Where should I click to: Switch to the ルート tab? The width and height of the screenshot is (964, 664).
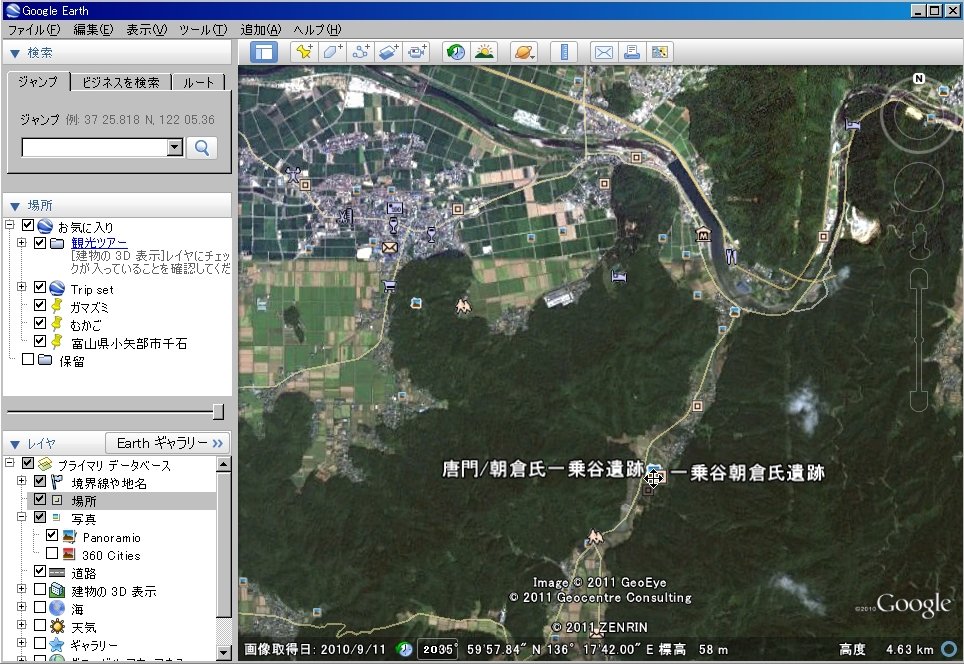click(199, 82)
